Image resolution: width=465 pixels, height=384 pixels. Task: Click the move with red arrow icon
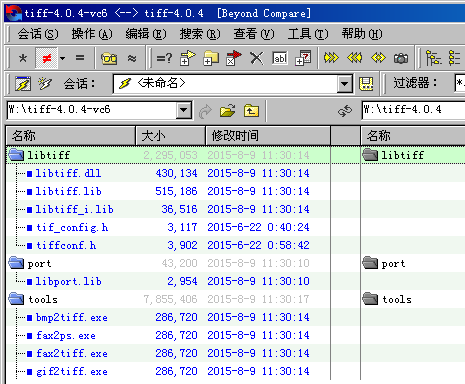coord(234,58)
